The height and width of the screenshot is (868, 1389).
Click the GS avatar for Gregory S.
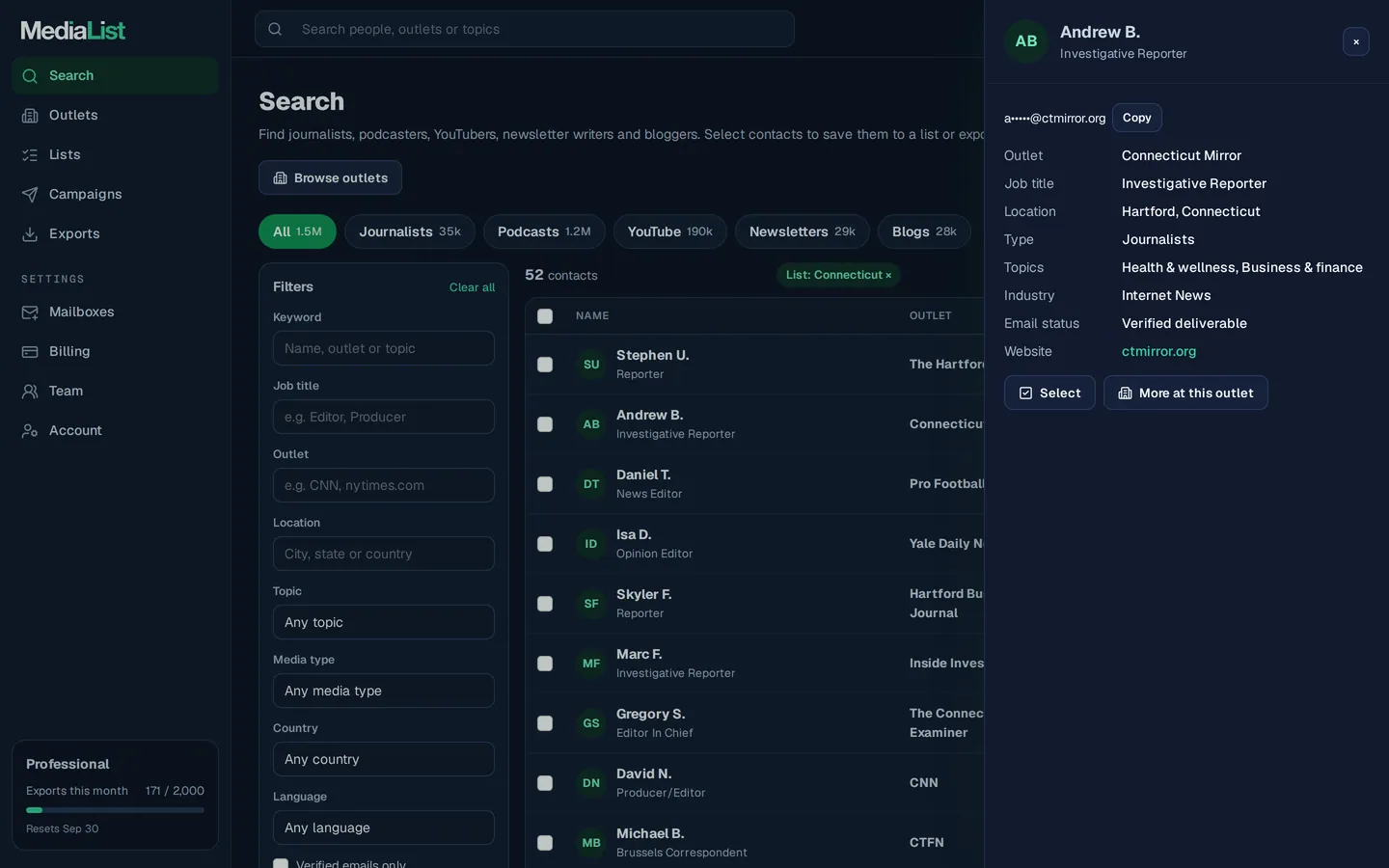(591, 723)
